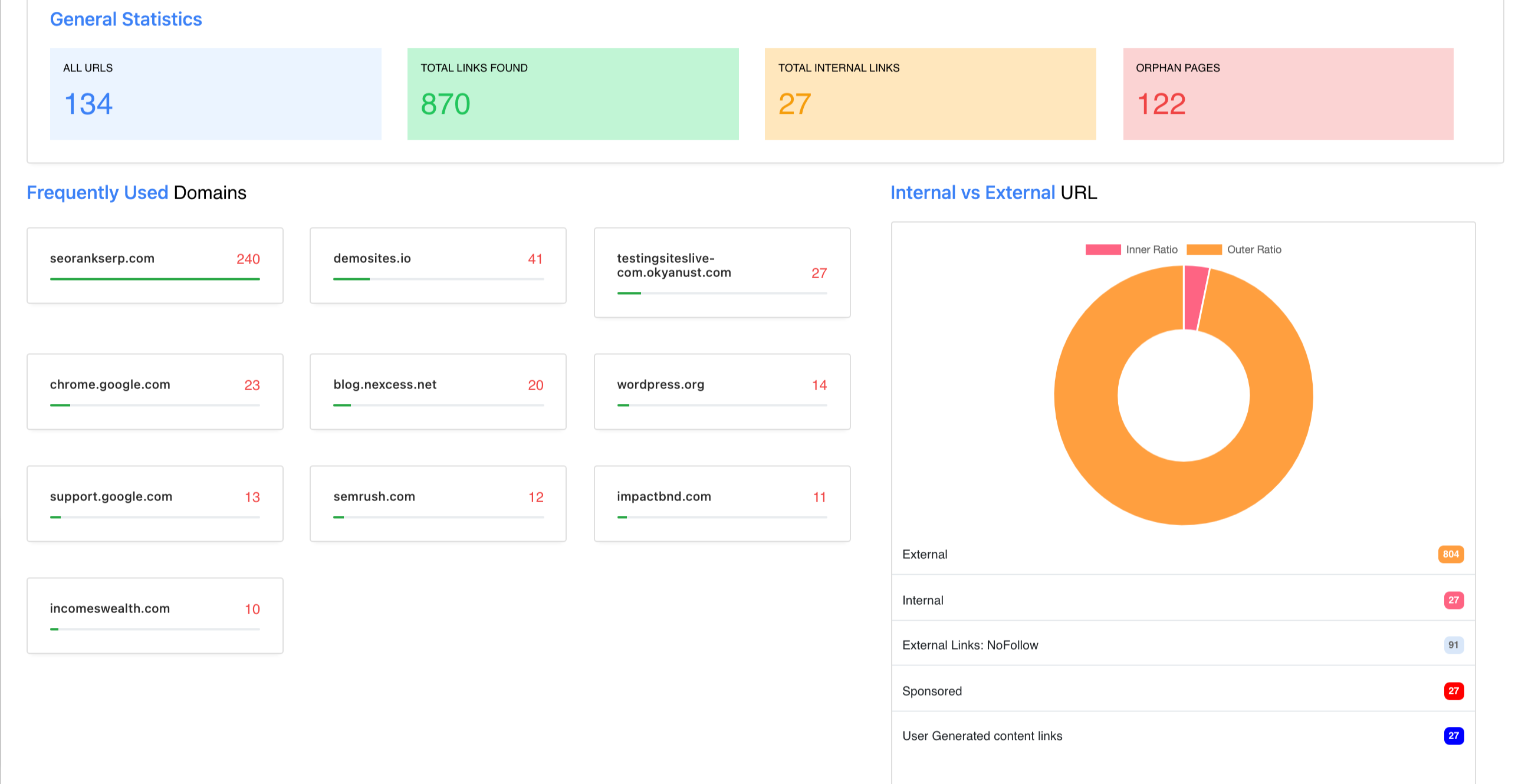Open the chrome.google.com domain entry
Image resolution: width=1515 pixels, height=784 pixels.
click(155, 391)
